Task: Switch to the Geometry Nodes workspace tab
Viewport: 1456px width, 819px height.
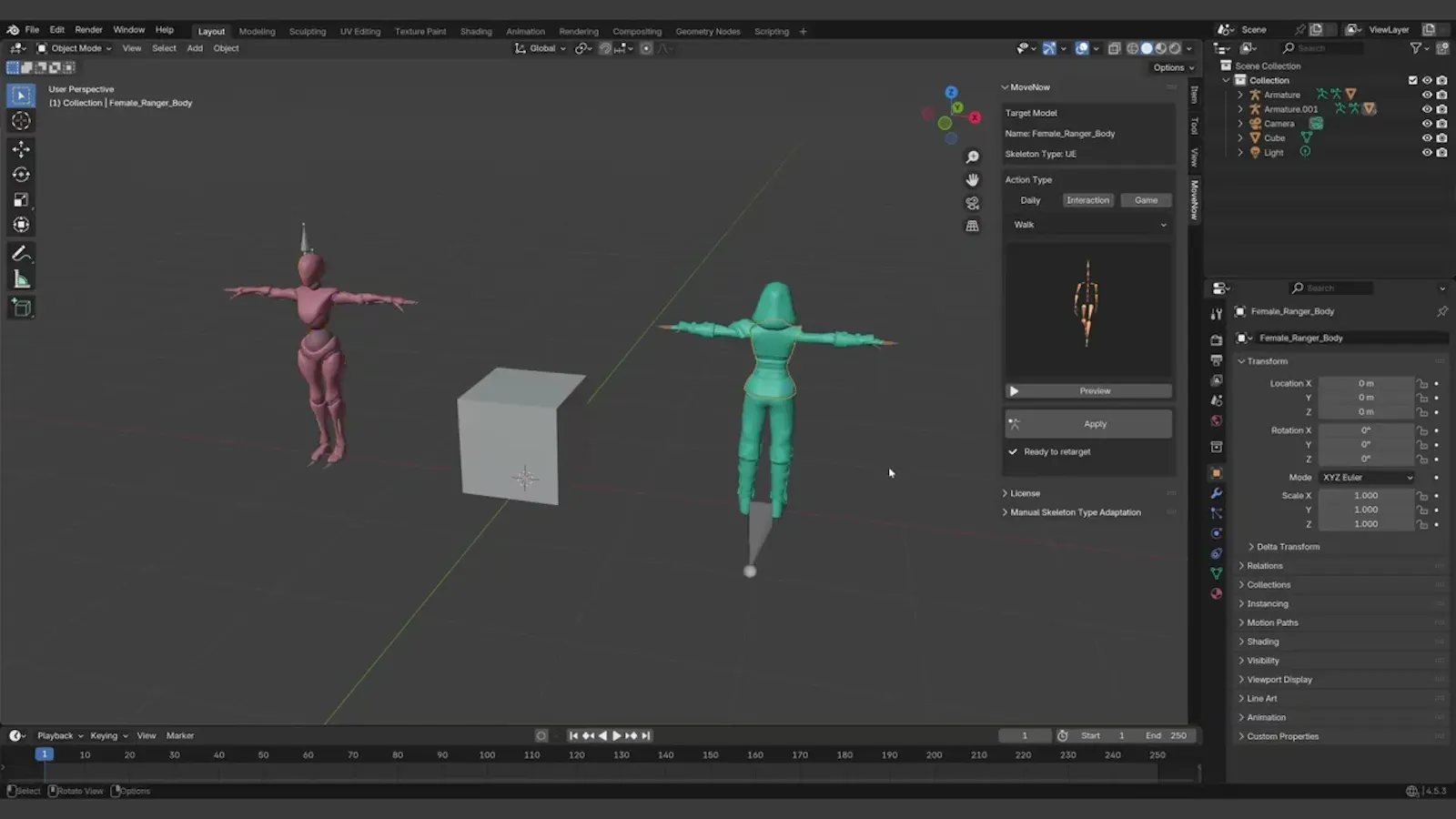Action: 708,31
